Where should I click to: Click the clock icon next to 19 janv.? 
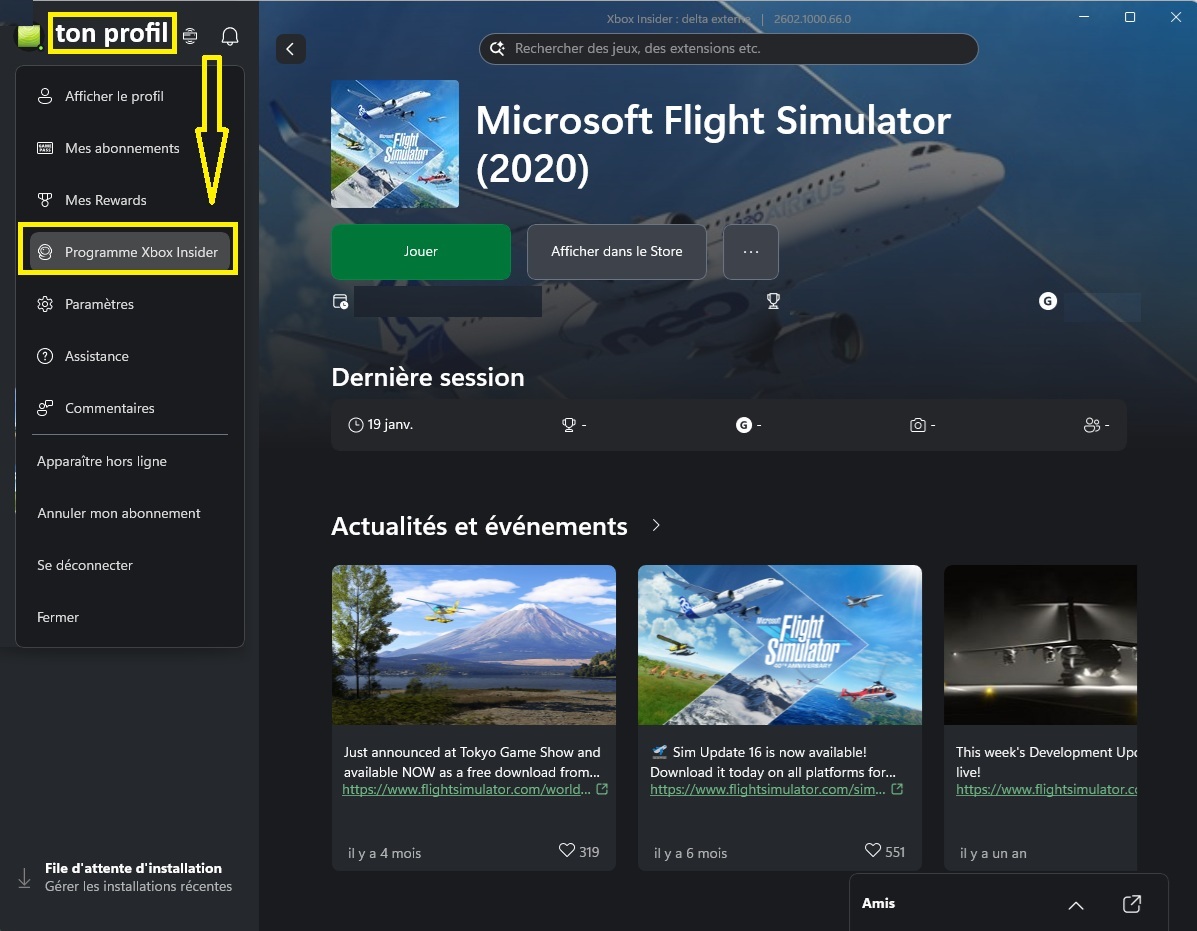point(356,425)
